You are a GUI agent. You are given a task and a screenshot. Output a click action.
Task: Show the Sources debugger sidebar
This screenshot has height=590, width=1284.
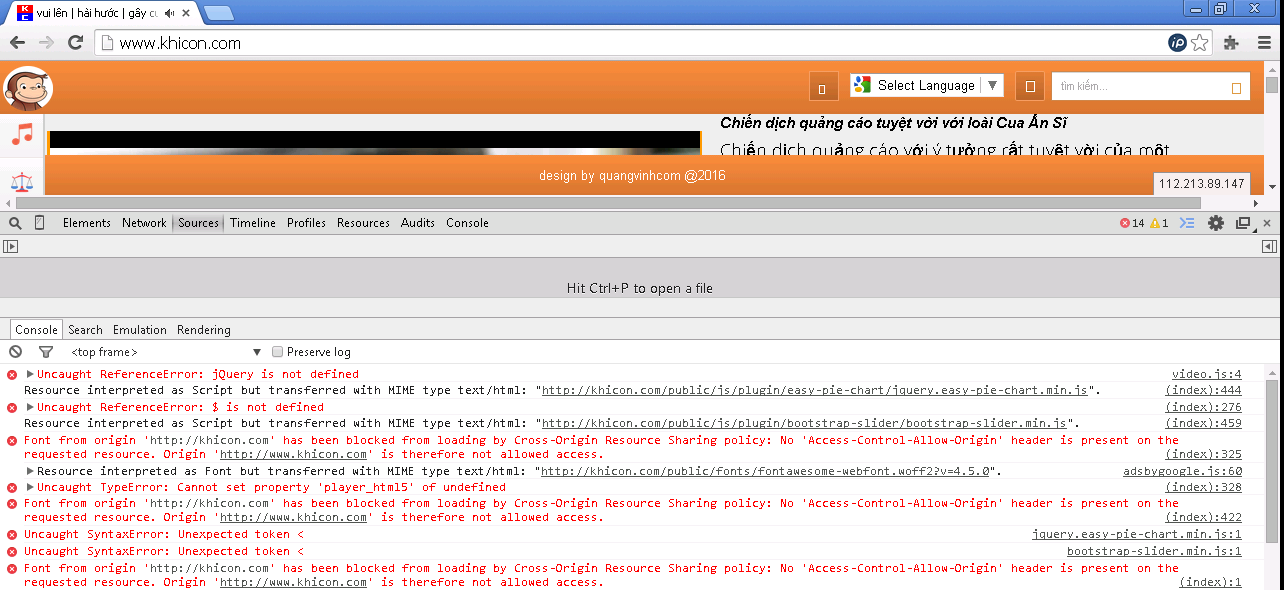1269,246
